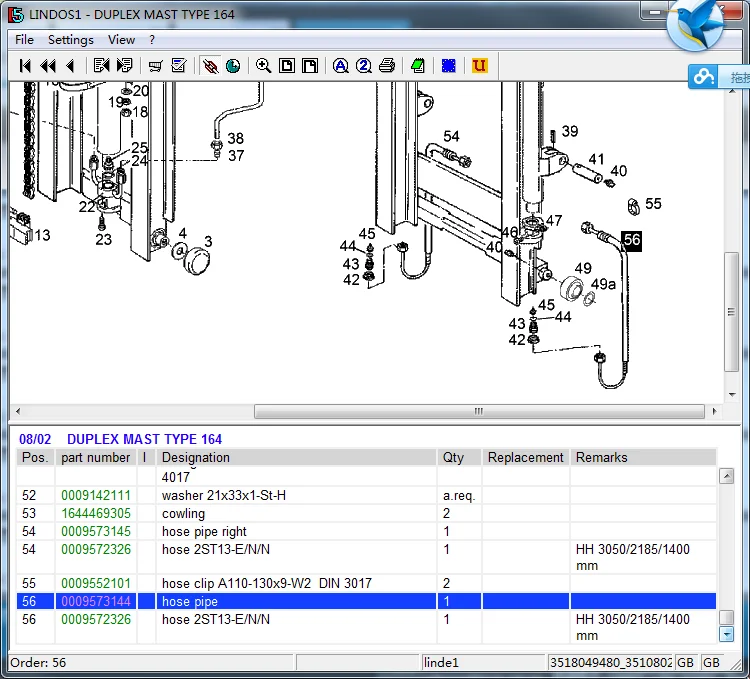This screenshot has width=750, height=679.
Task: Select callout 38 in the diagram
Action: point(235,138)
